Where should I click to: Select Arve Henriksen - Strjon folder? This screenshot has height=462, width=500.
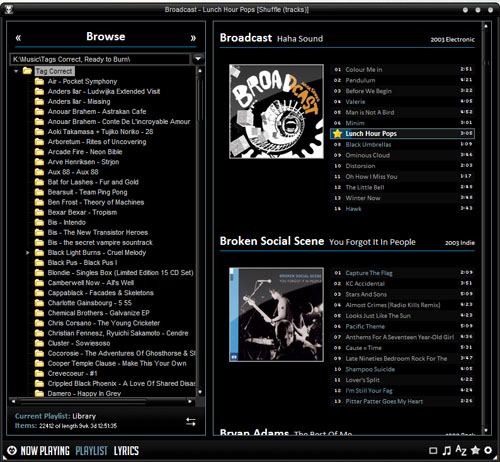click(x=83, y=162)
